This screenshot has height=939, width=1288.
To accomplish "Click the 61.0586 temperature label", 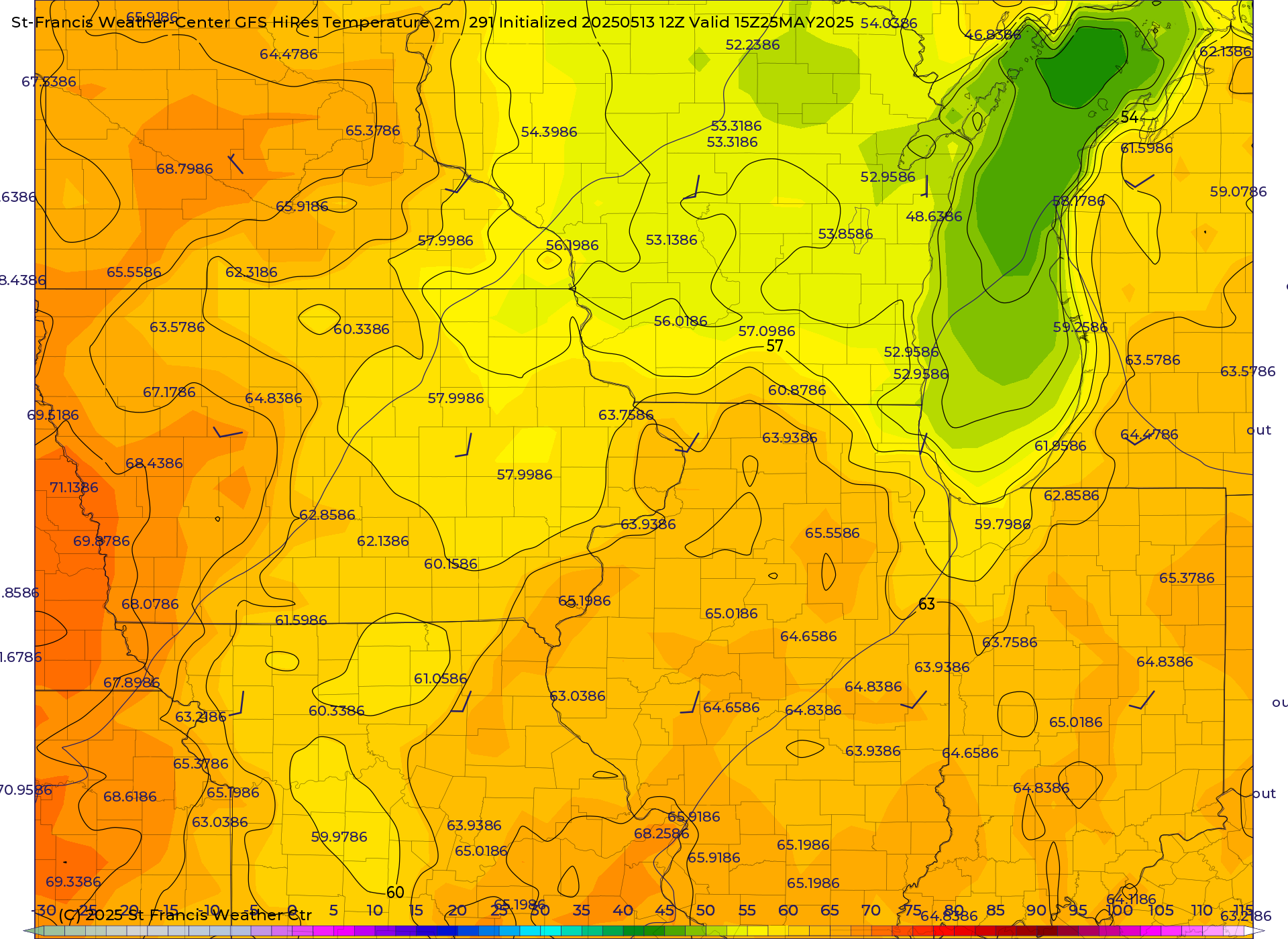I will pyautogui.click(x=441, y=679).
